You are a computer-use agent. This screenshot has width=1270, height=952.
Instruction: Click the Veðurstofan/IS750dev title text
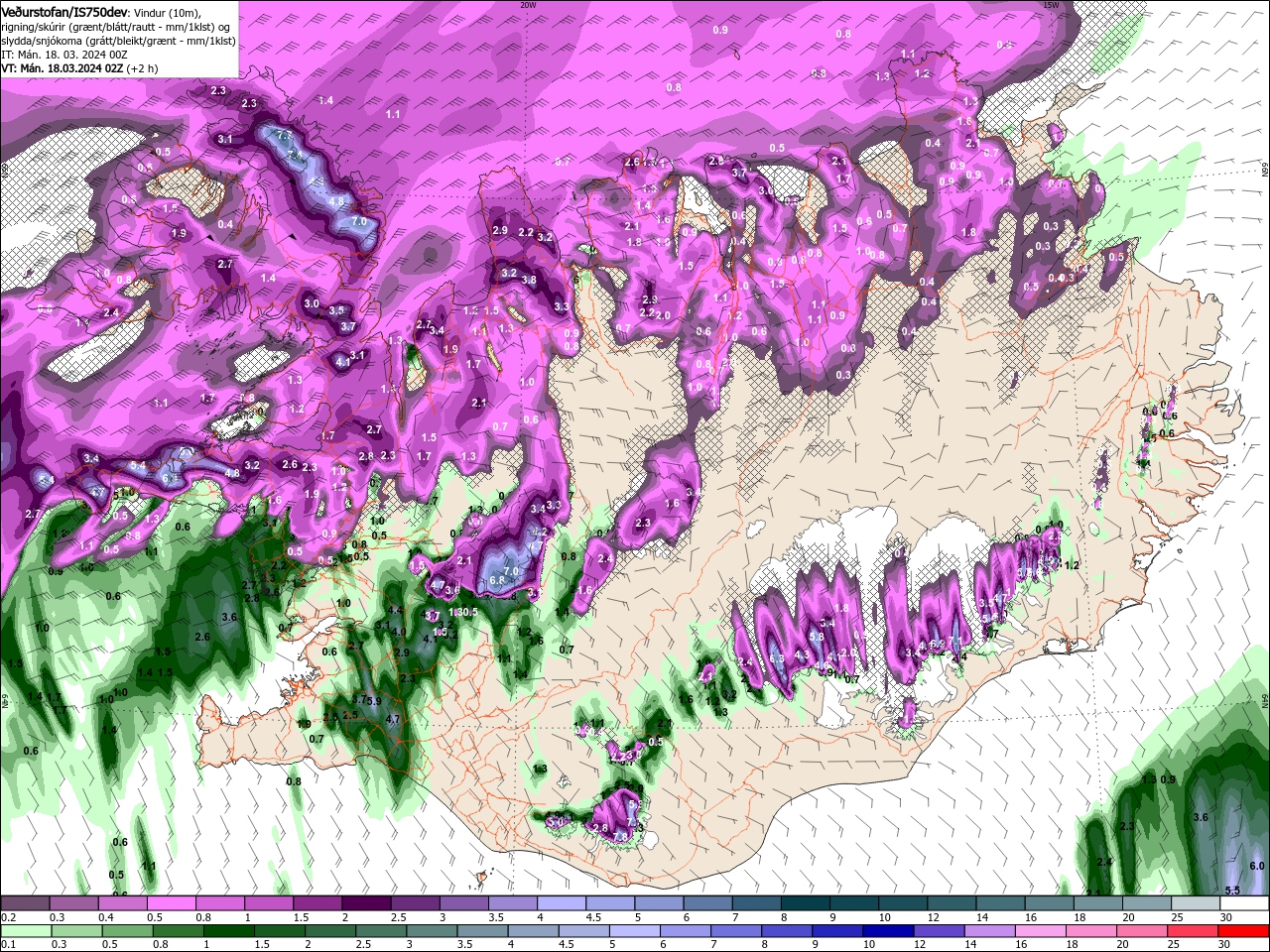tap(63, 11)
